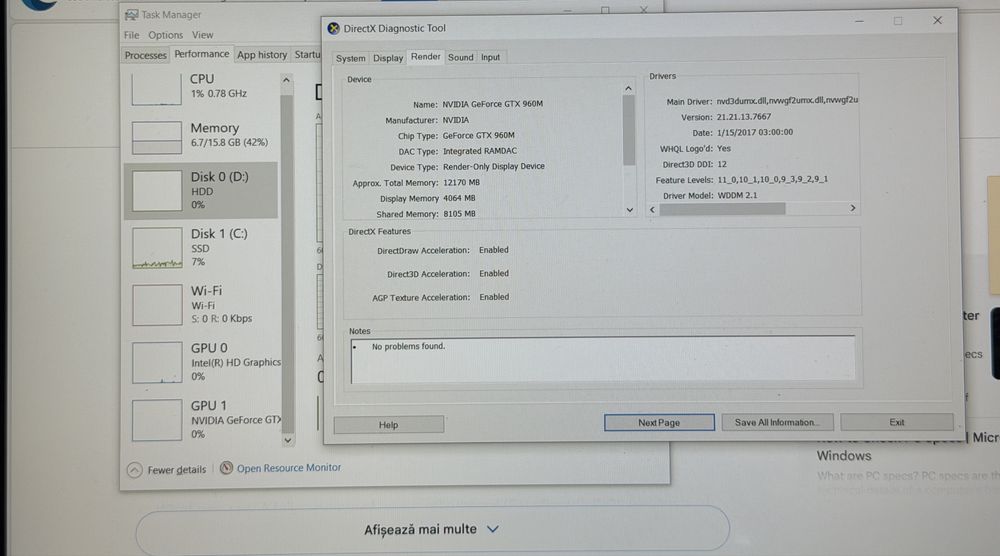The height and width of the screenshot is (556, 1000).
Task: Click the GPU 1 graph thumbnail
Action: 157,420
